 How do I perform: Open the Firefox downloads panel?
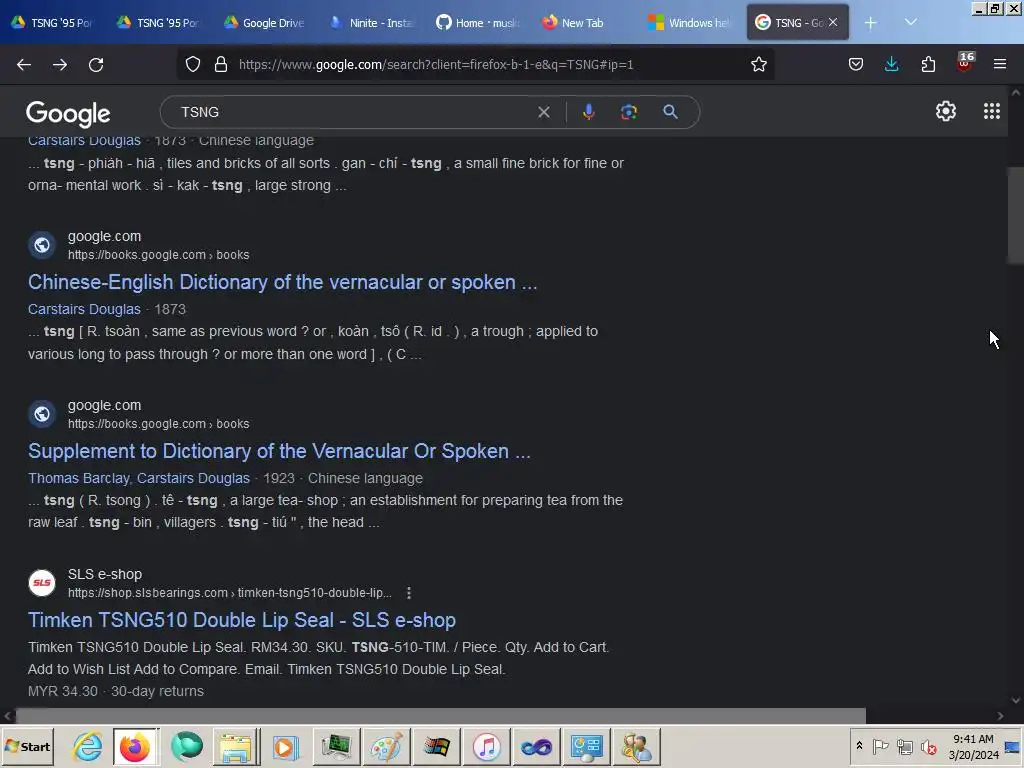[x=891, y=65]
